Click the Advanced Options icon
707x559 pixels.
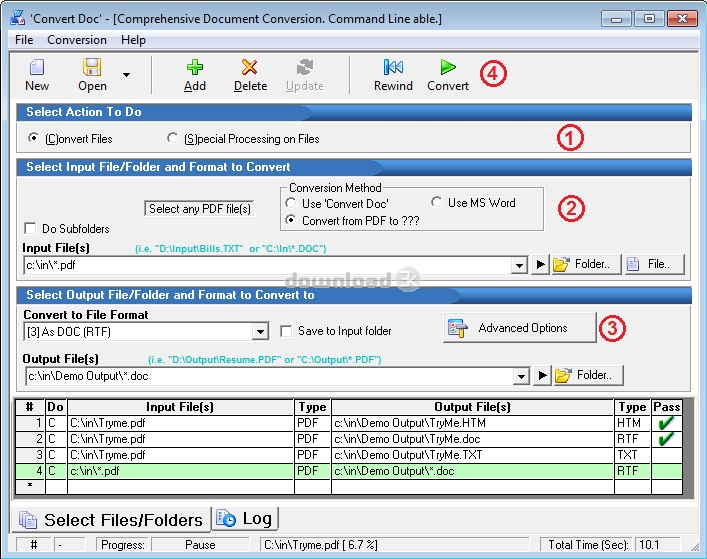pos(457,328)
